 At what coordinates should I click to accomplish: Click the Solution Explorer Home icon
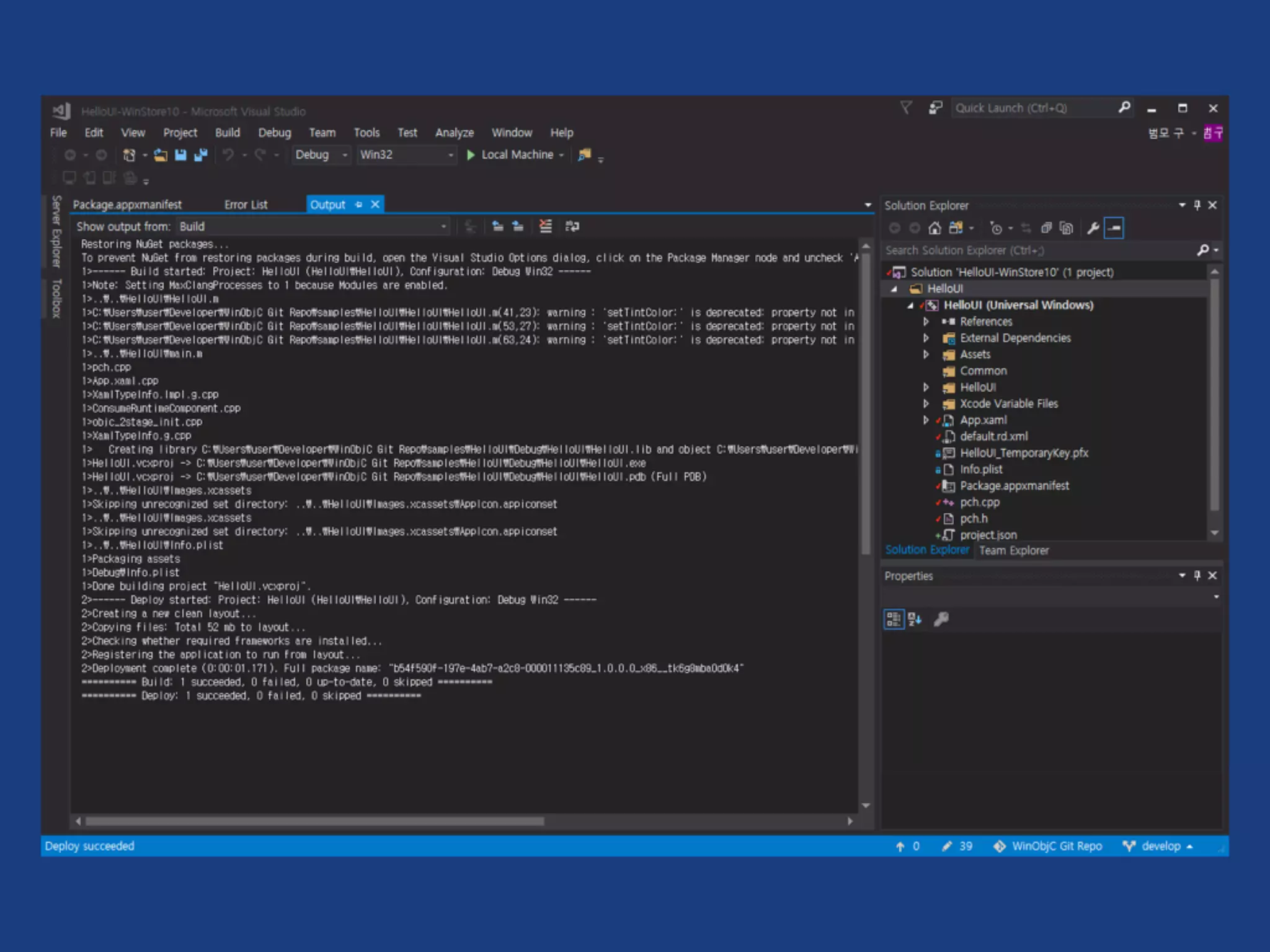point(935,228)
